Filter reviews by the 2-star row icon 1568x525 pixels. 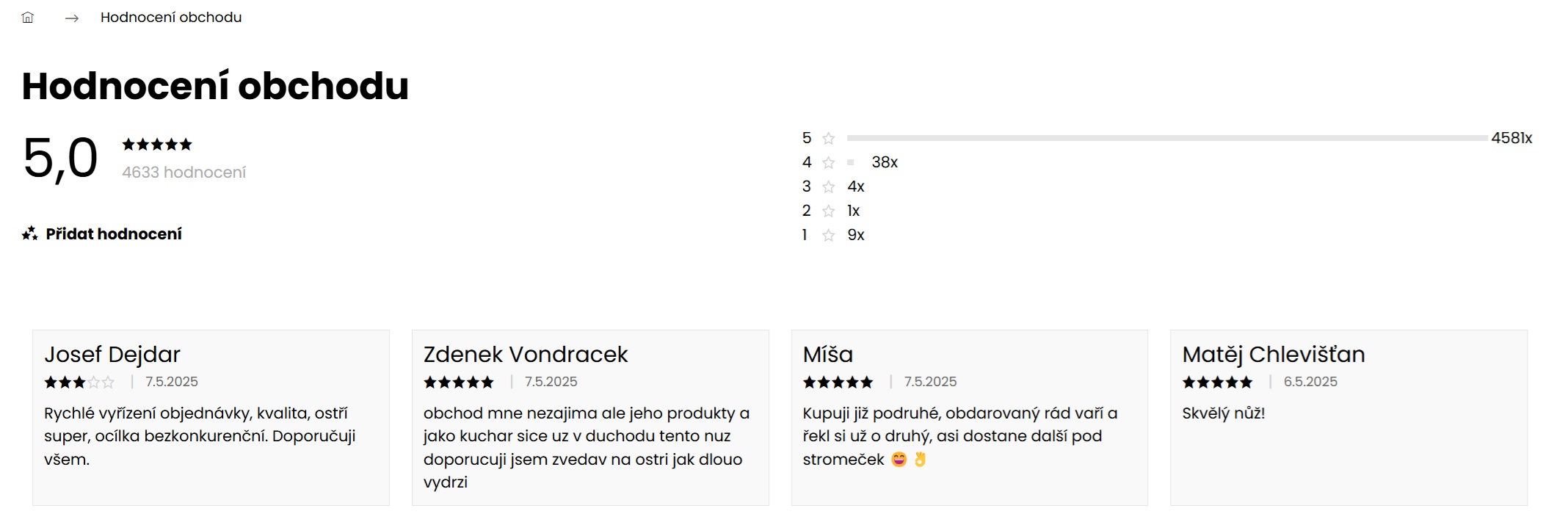coord(829,211)
